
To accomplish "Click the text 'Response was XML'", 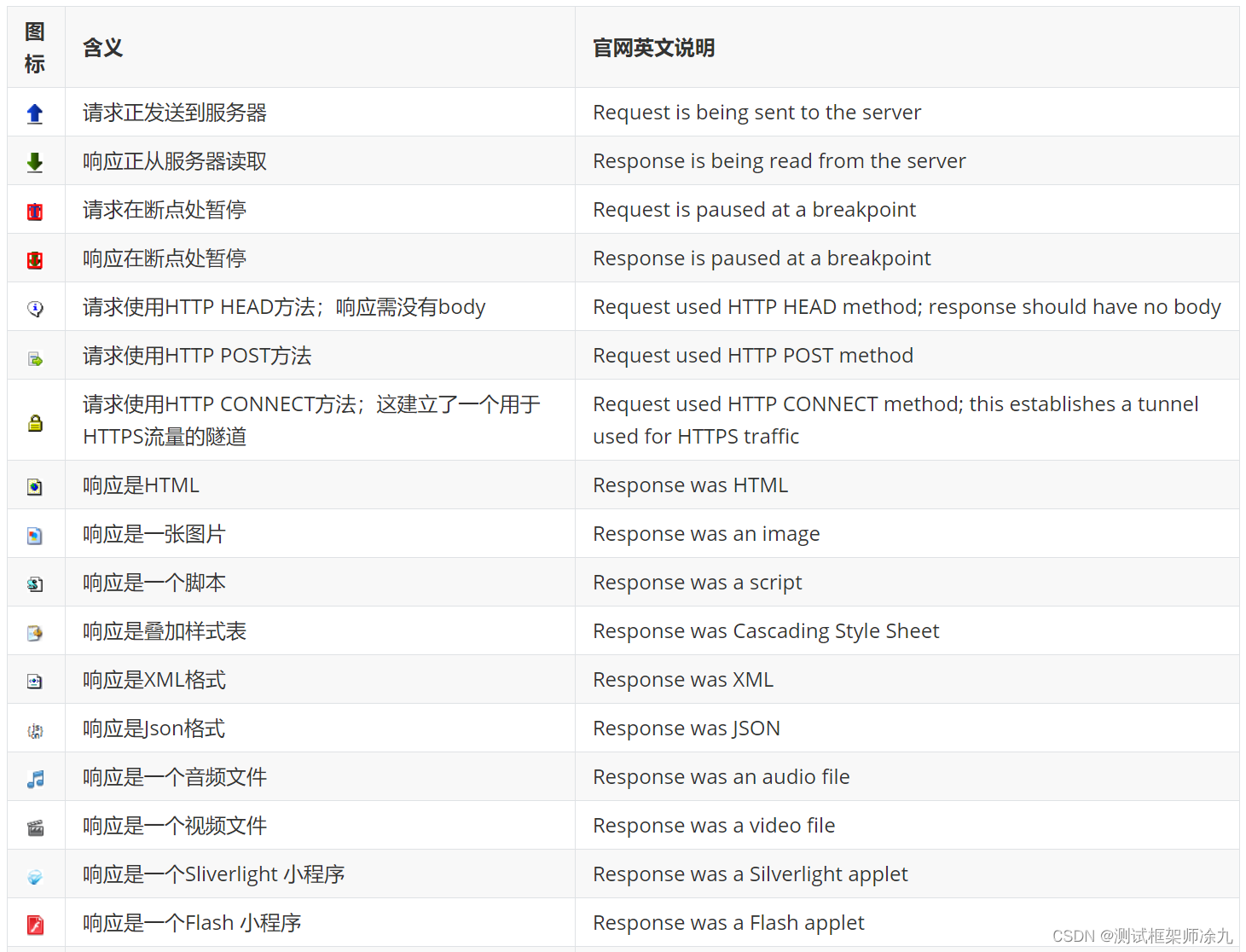I will [x=683, y=680].
